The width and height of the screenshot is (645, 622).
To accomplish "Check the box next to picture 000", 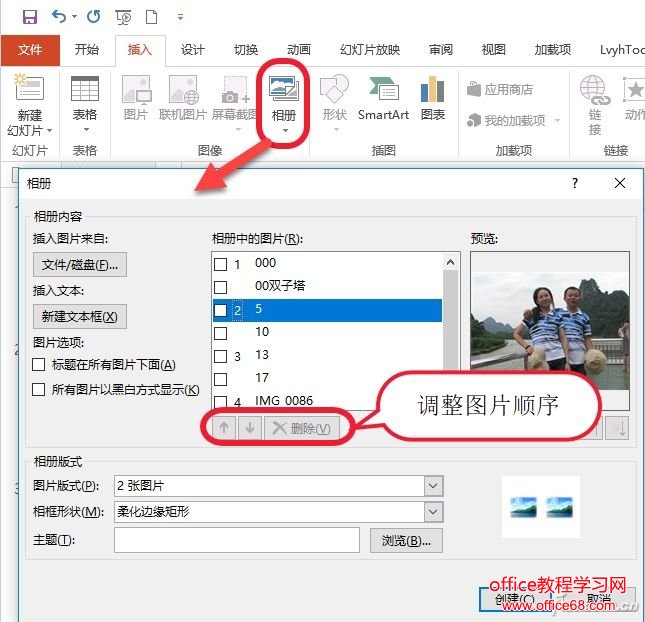I will tap(220, 264).
